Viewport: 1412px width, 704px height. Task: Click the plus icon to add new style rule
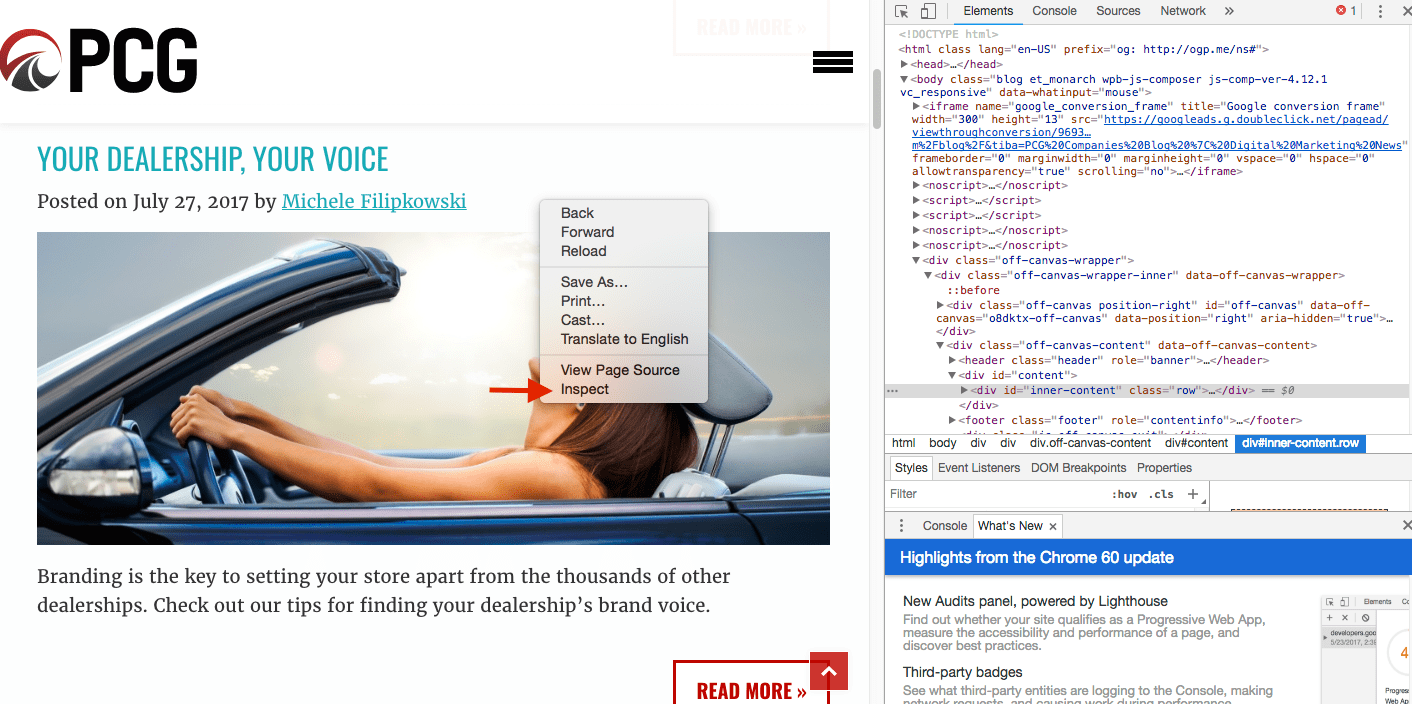click(x=1192, y=493)
